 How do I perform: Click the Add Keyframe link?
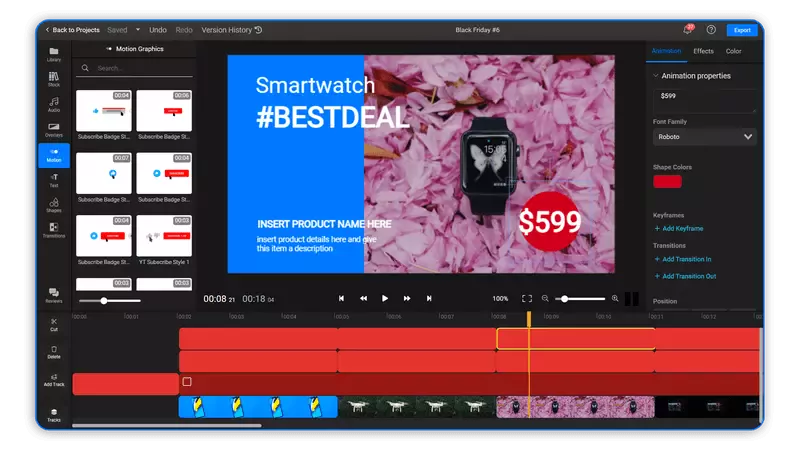point(679,229)
